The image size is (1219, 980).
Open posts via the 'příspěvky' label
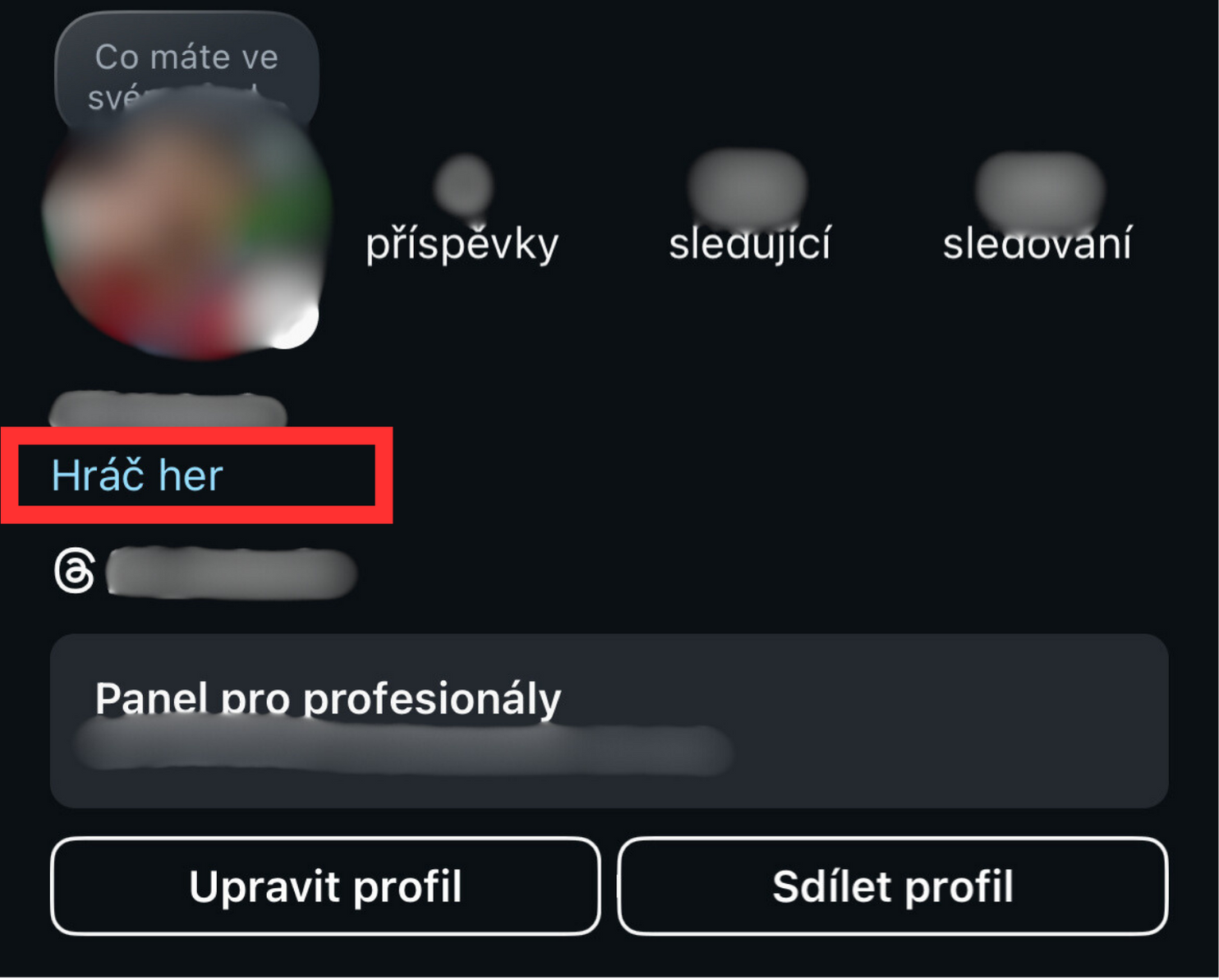(462, 244)
